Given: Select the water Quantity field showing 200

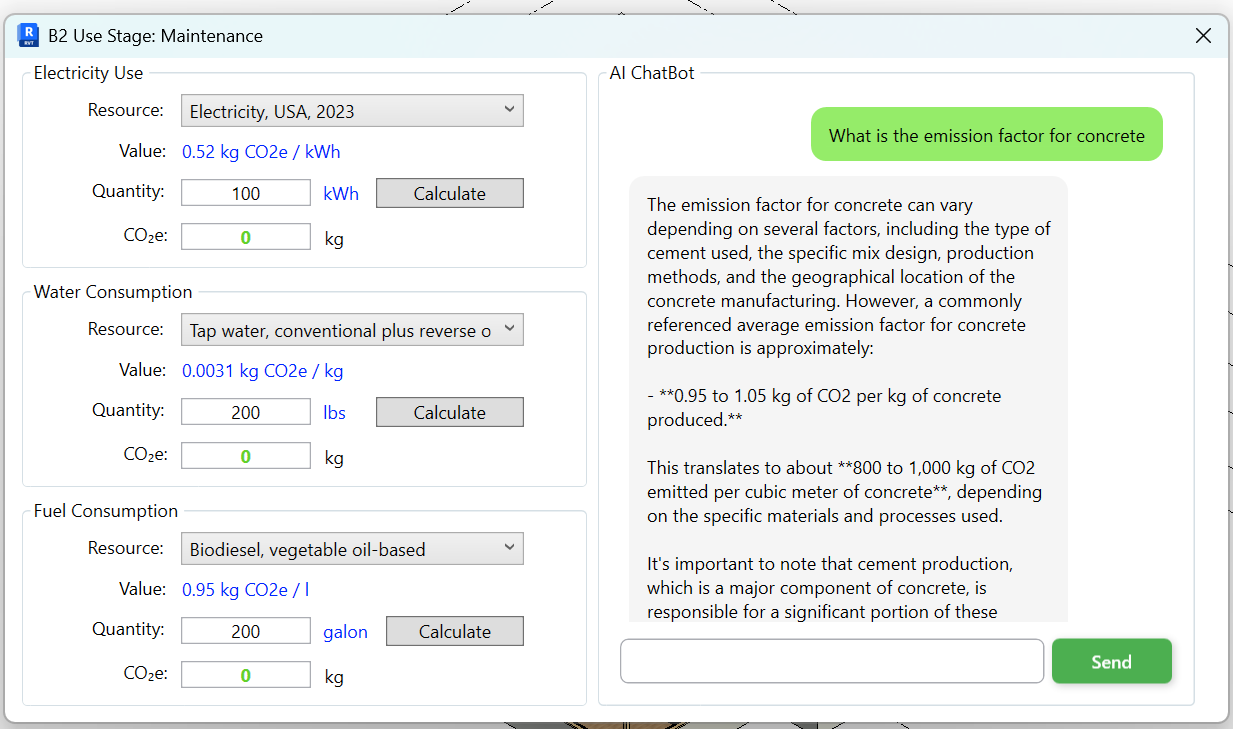Looking at the screenshot, I should 246,412.
